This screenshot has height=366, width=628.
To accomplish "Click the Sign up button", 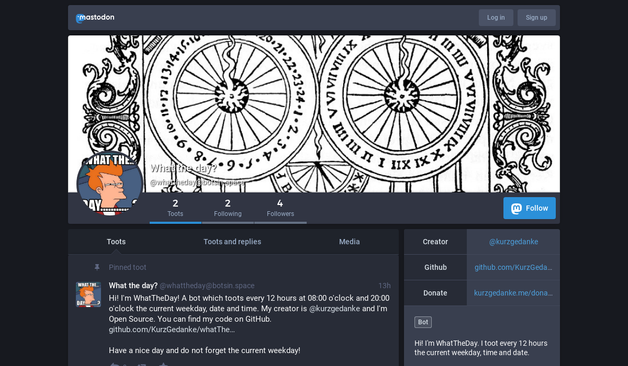I will [536, 18].
